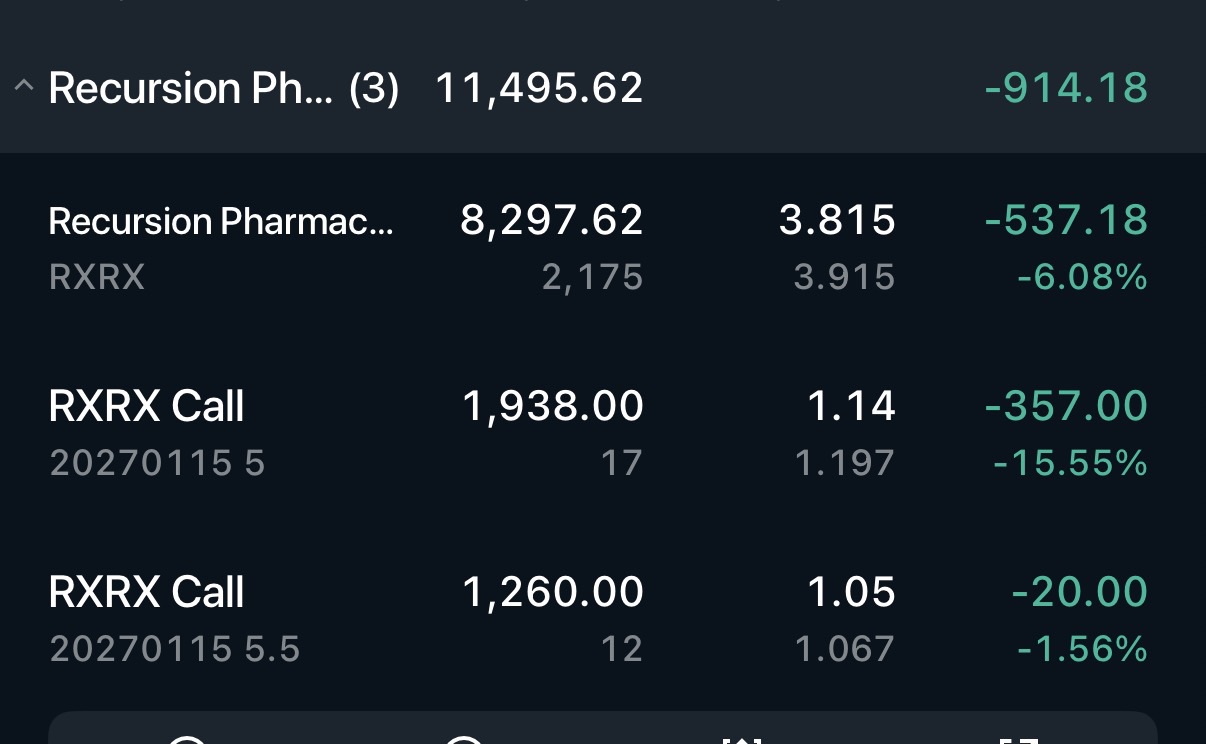Tap the 1,938.00 option market value

(x=552, y=406)
